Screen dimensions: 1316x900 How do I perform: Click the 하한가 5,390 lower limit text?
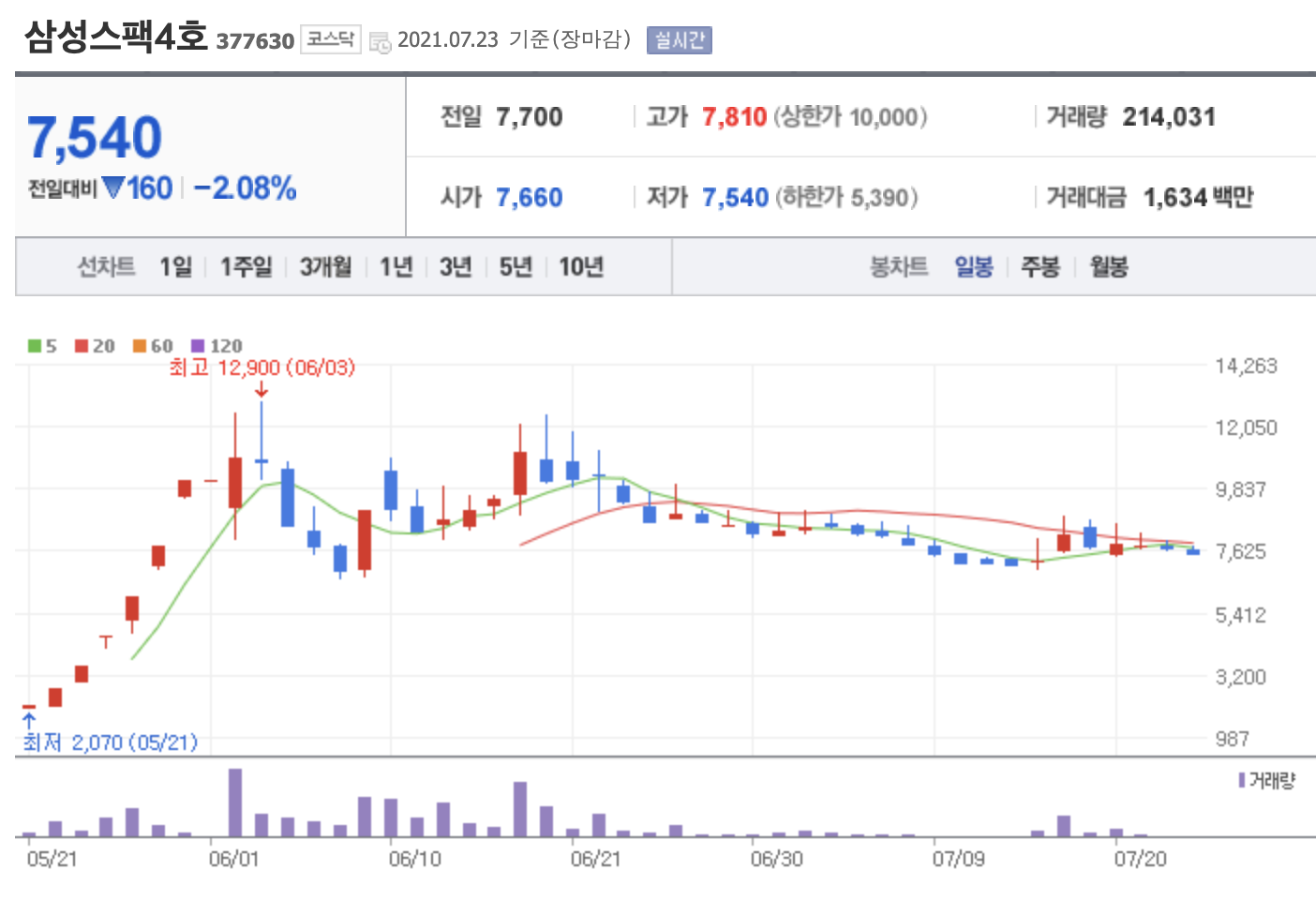pos(846,198)
